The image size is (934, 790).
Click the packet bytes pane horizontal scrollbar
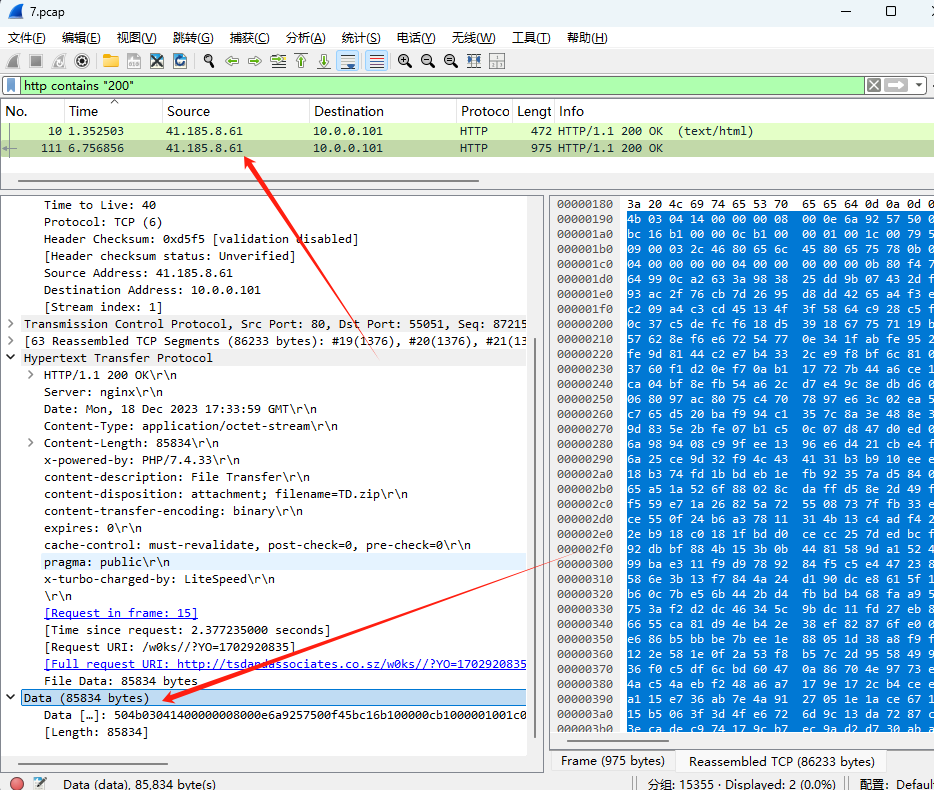(x=618, y=741)
